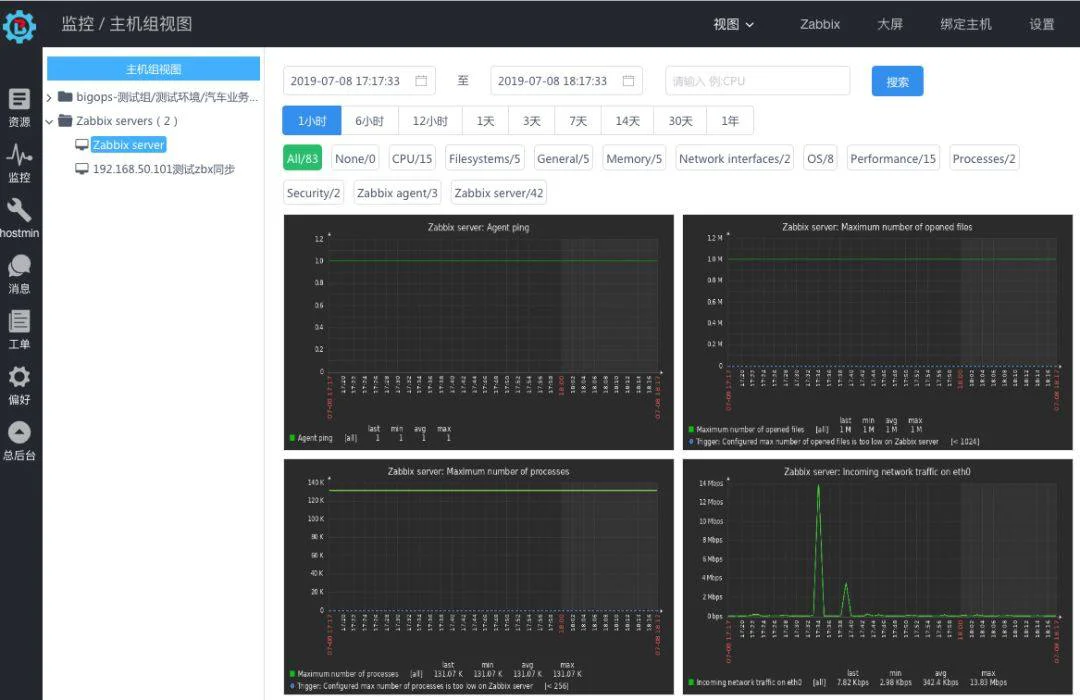This screenshot has width=1080, height=700.
Task: Filter graphs by OS/8
Action: [820, 158]
